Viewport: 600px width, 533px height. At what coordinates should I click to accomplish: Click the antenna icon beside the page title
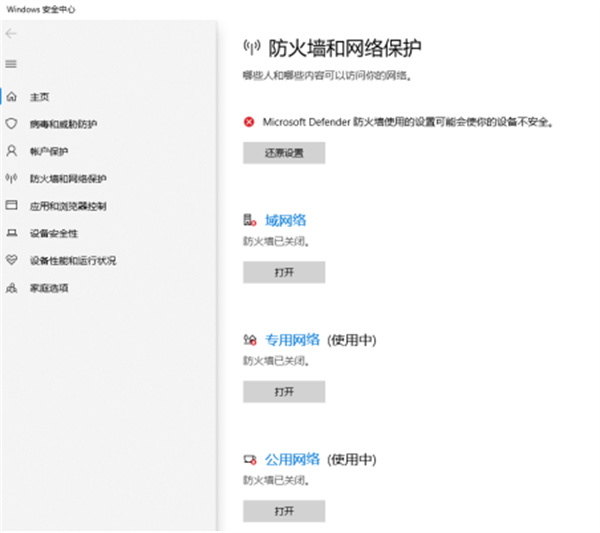(252, 48)
